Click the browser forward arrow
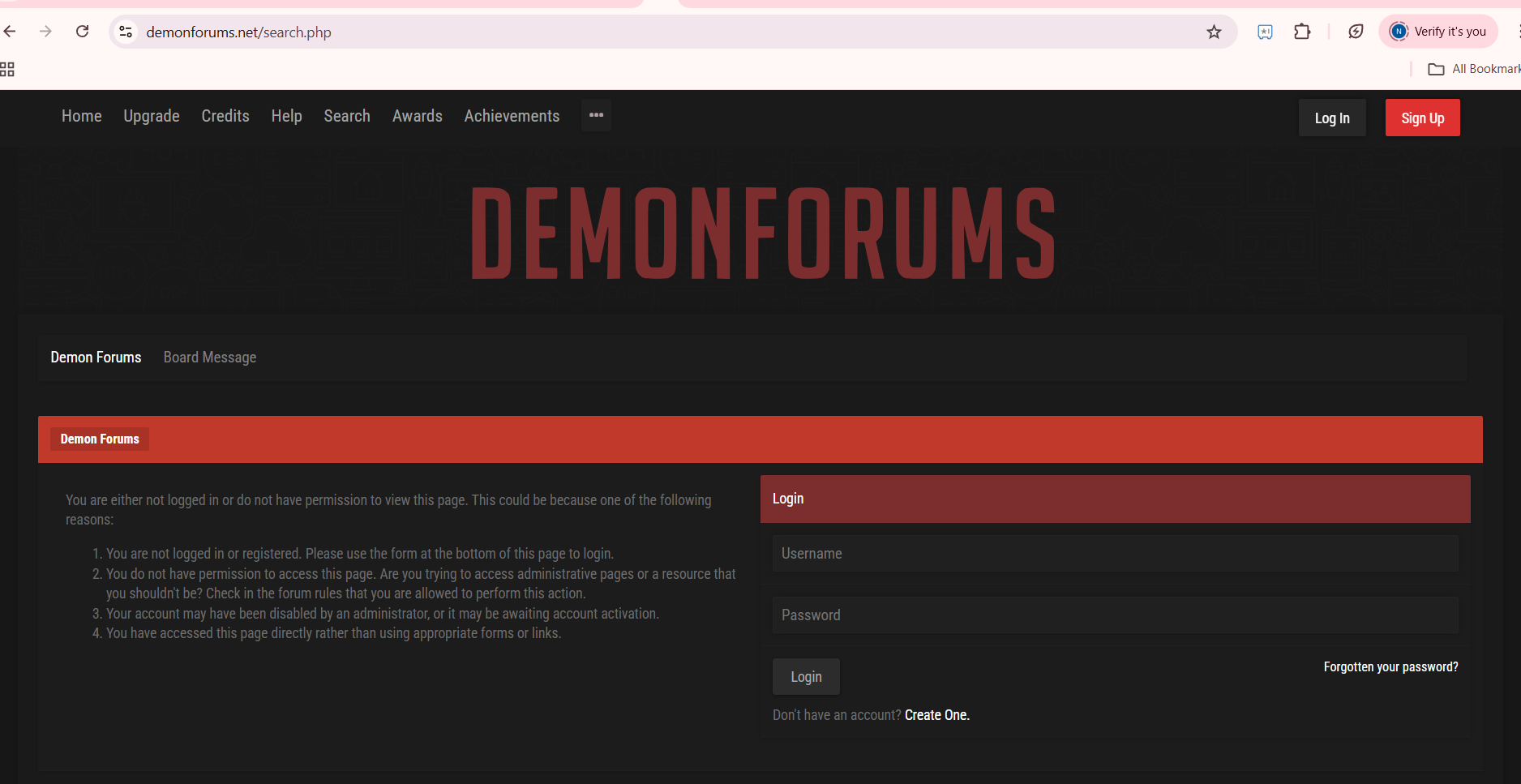 coord(45,32)
